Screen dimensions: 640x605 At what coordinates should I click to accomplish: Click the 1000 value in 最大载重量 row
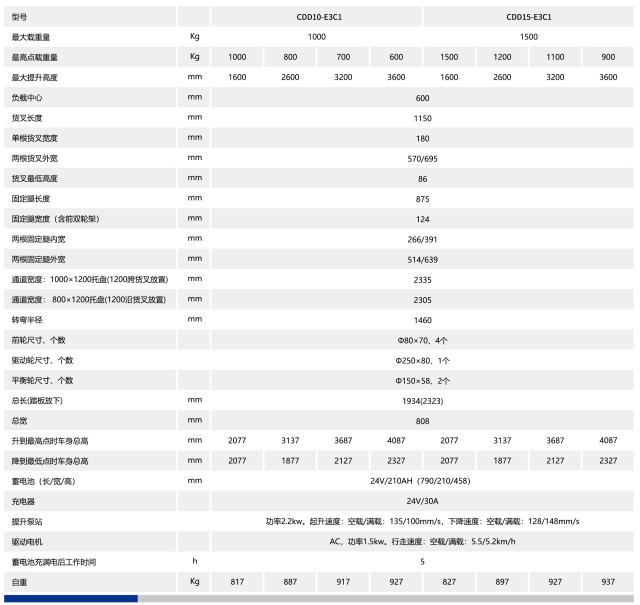pyautogui.click(x=317, y=37)
